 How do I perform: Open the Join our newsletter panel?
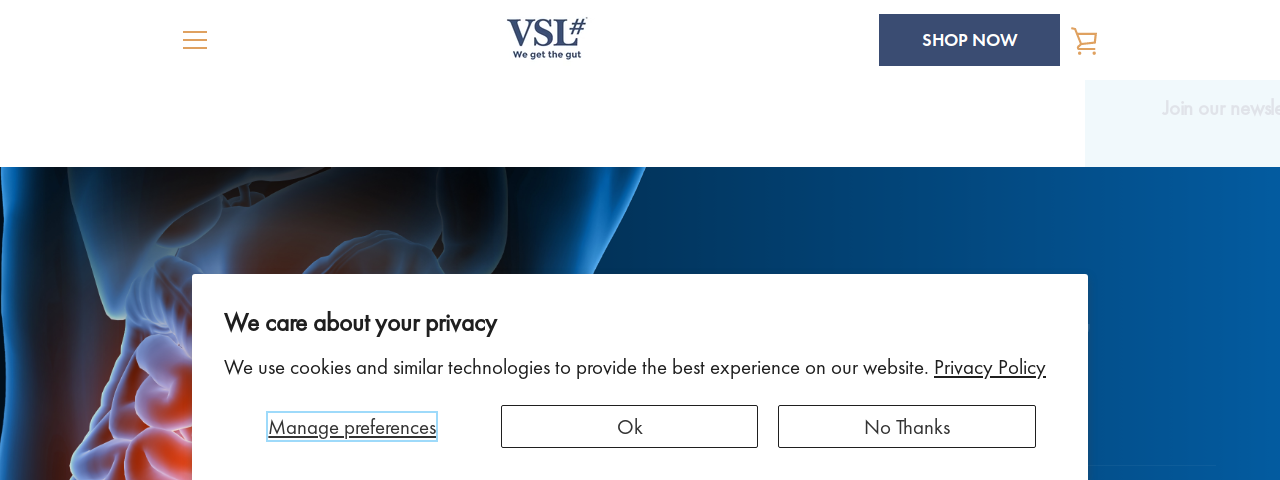click(1220, 108)
